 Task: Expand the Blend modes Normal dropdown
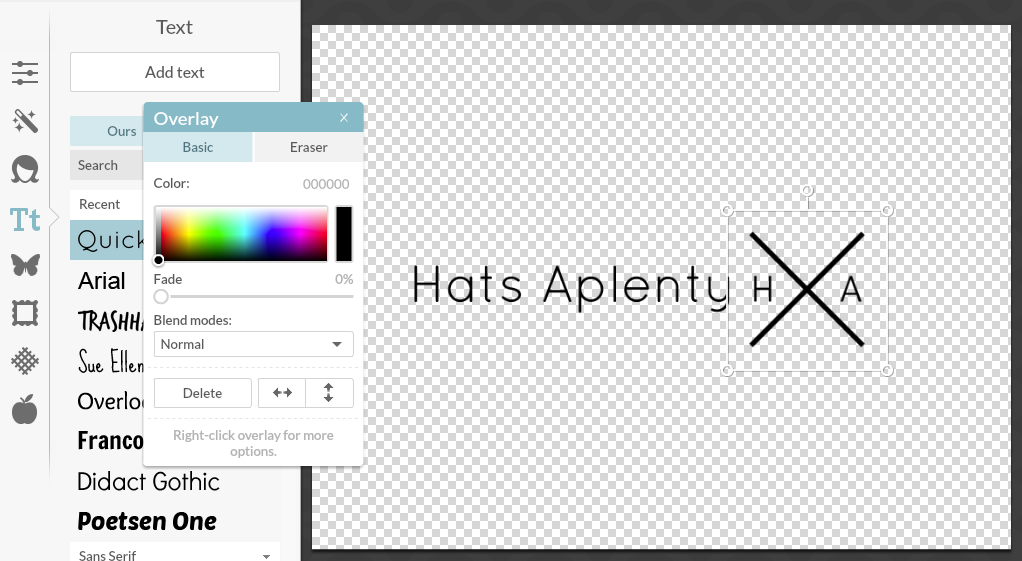(253, 344)
